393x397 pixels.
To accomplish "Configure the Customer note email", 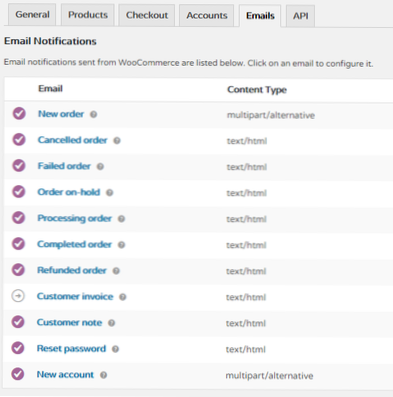I will point(69,322).
